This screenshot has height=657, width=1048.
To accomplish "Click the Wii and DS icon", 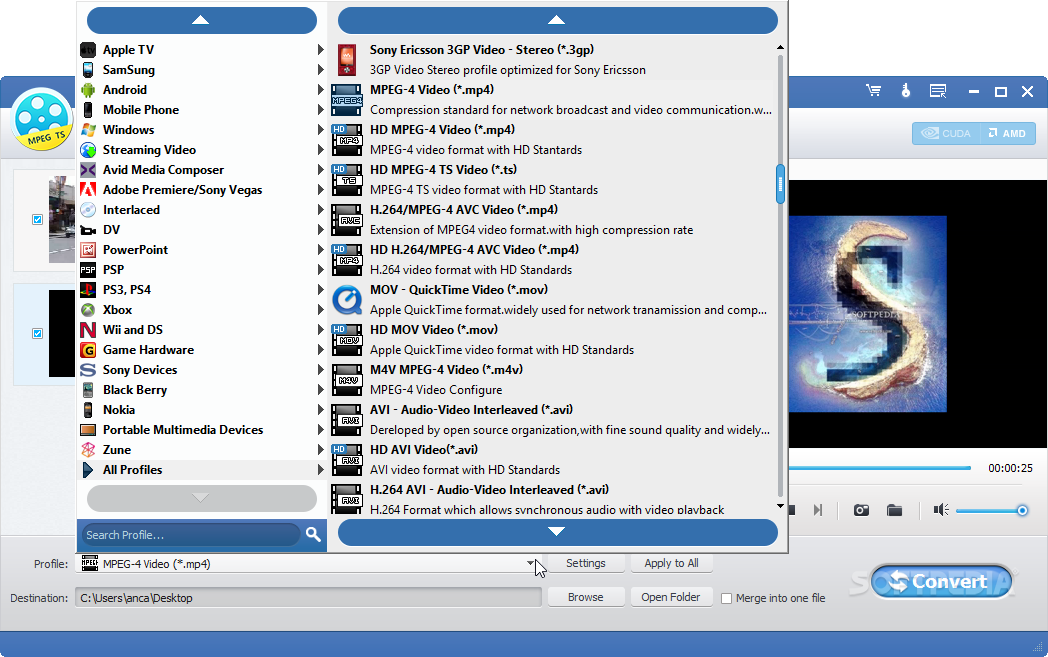I will coord(88,330).
